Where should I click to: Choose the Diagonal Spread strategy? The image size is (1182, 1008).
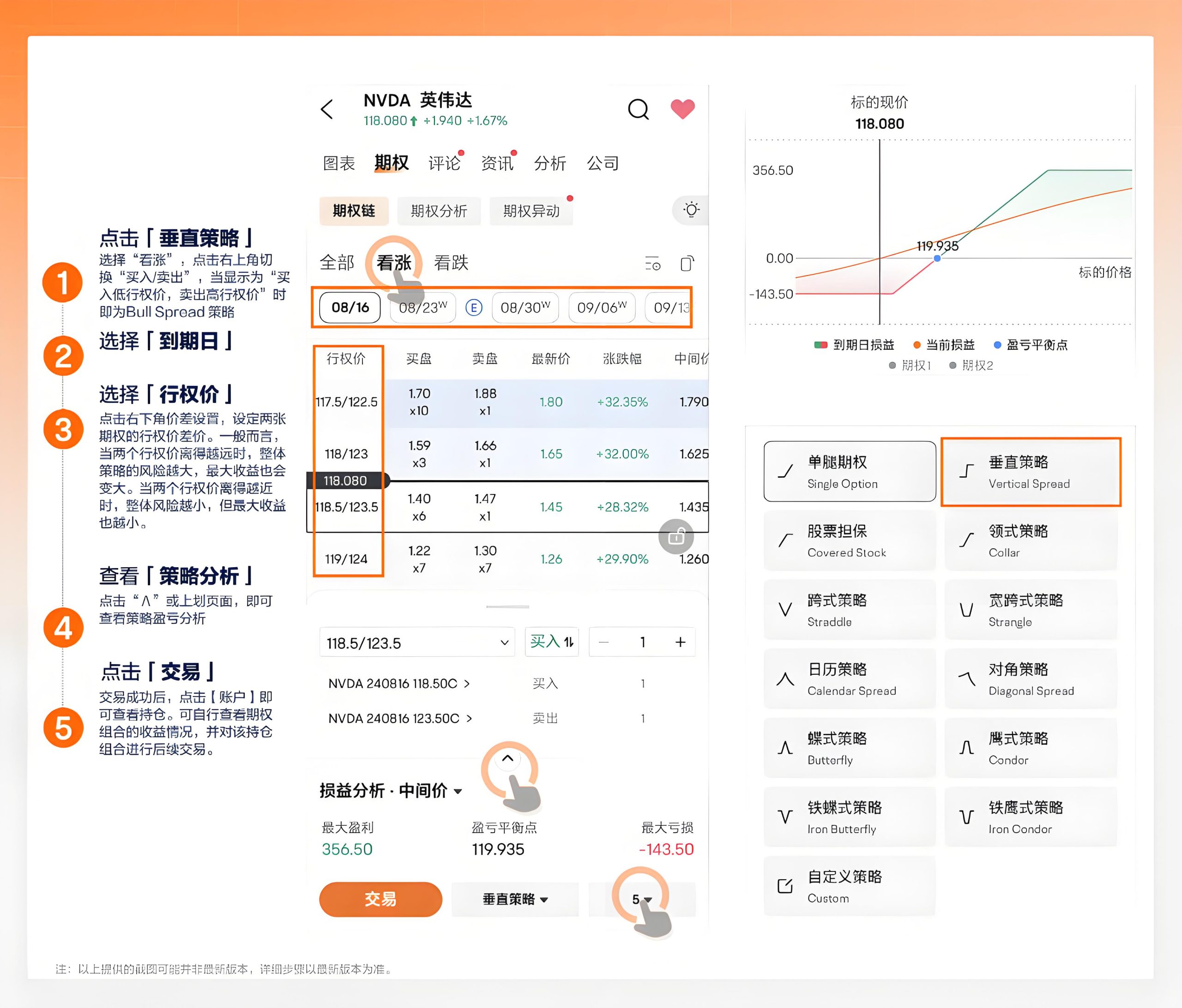1031,678
